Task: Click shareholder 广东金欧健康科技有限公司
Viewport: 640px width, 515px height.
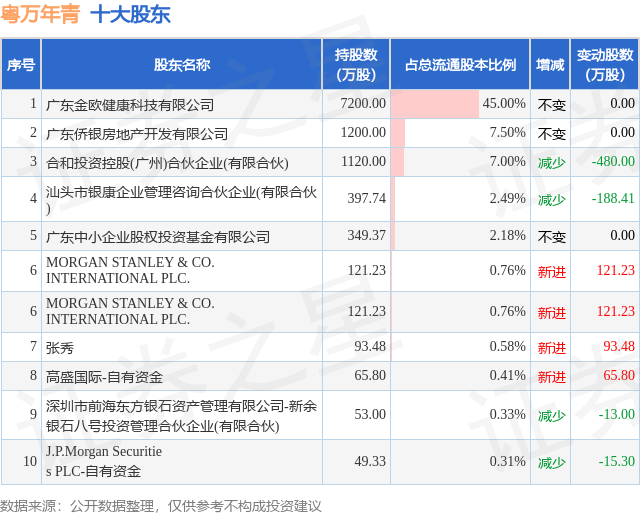Action: pyautogui.click(x=130, y=105)
